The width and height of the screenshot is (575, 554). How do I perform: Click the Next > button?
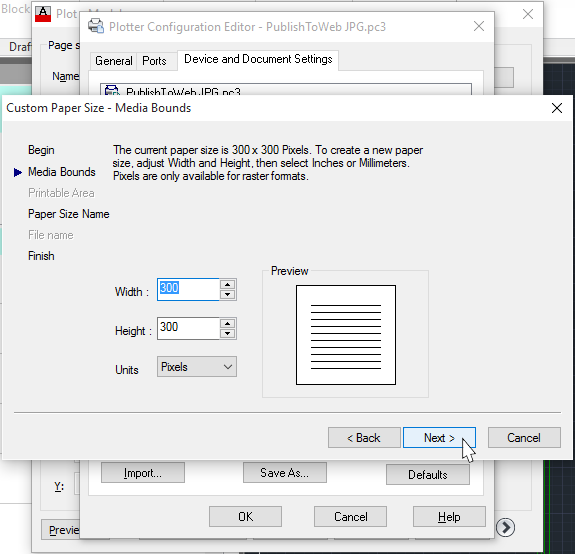(439, 437)
